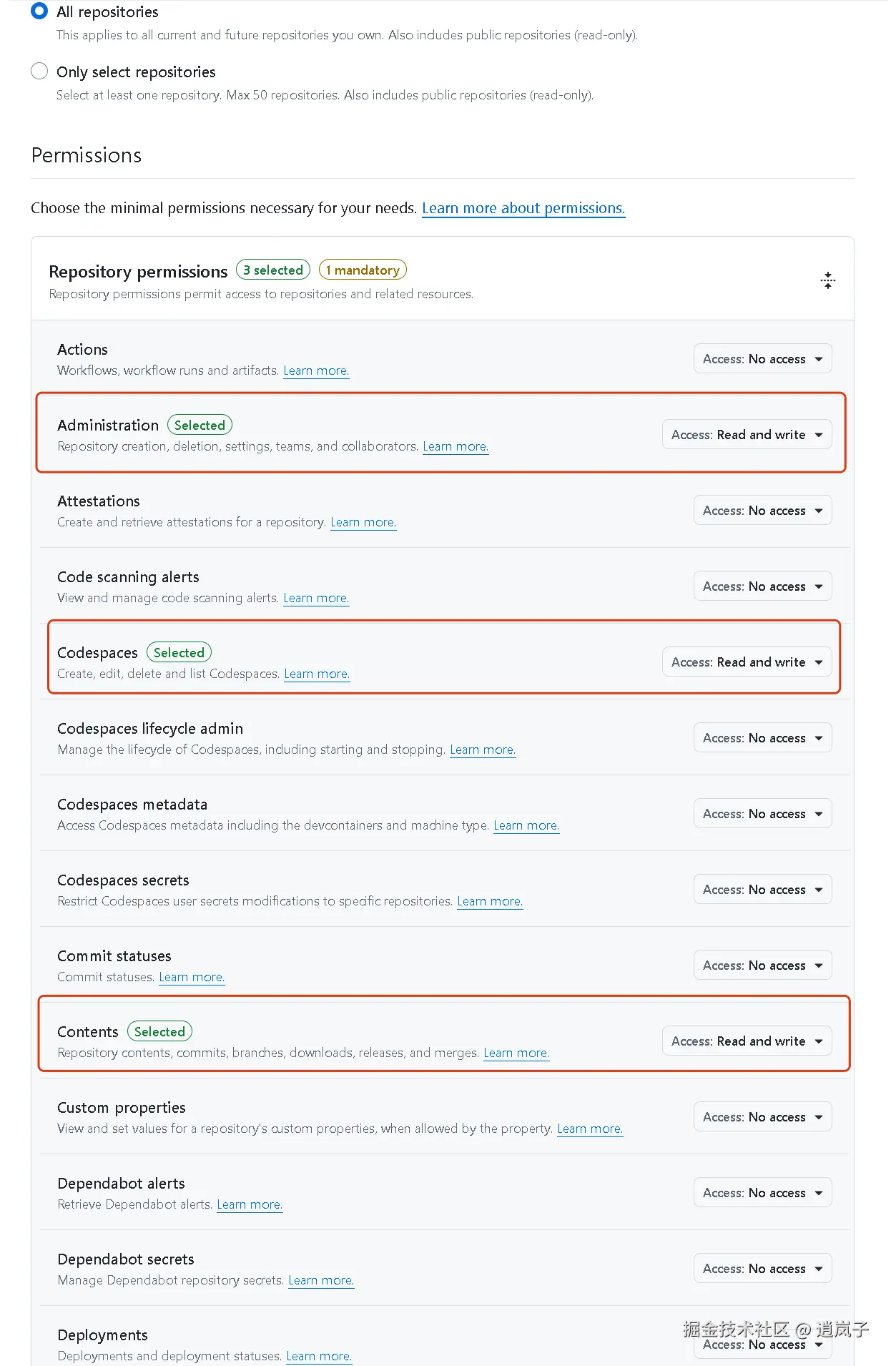
Task: Change Attestations access level dropdown
Action: (762, 511)
